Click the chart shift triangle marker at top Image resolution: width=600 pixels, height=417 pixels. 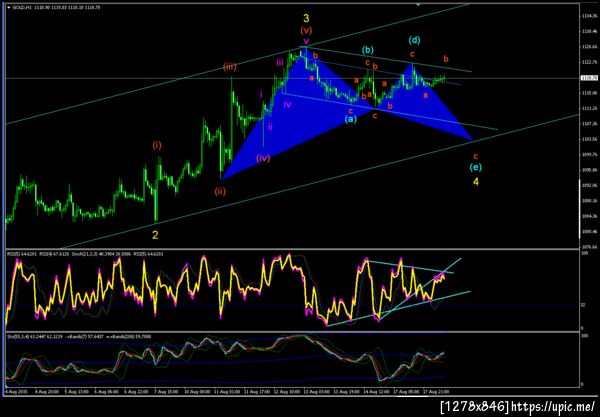[x=418, y=5]
